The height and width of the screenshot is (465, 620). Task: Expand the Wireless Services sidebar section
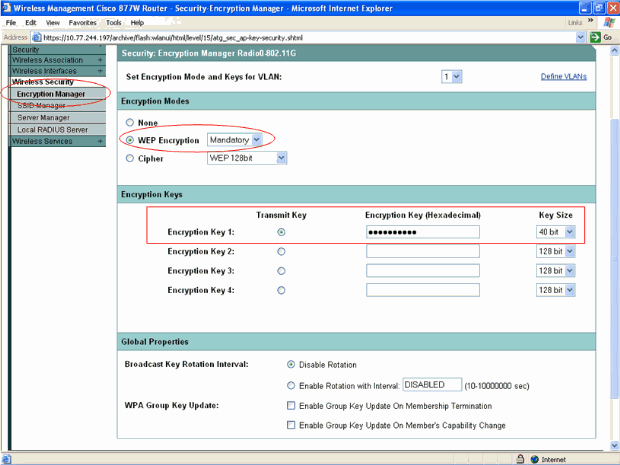click(100, 141)
